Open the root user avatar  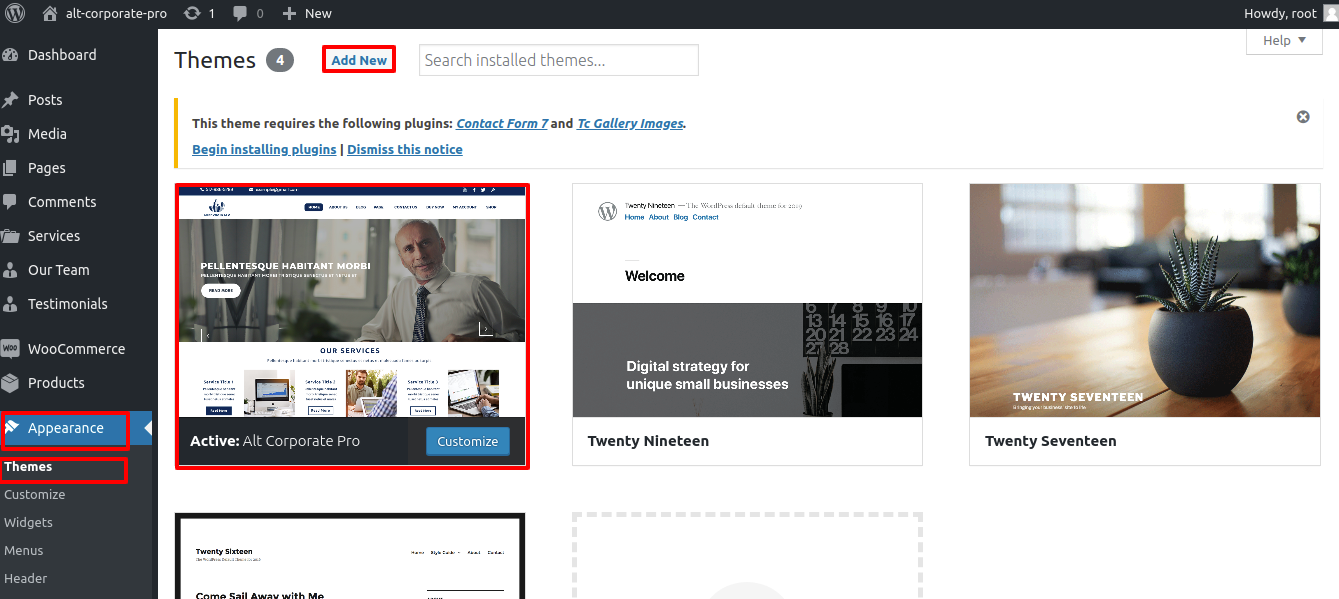(x=1330, y=14)
